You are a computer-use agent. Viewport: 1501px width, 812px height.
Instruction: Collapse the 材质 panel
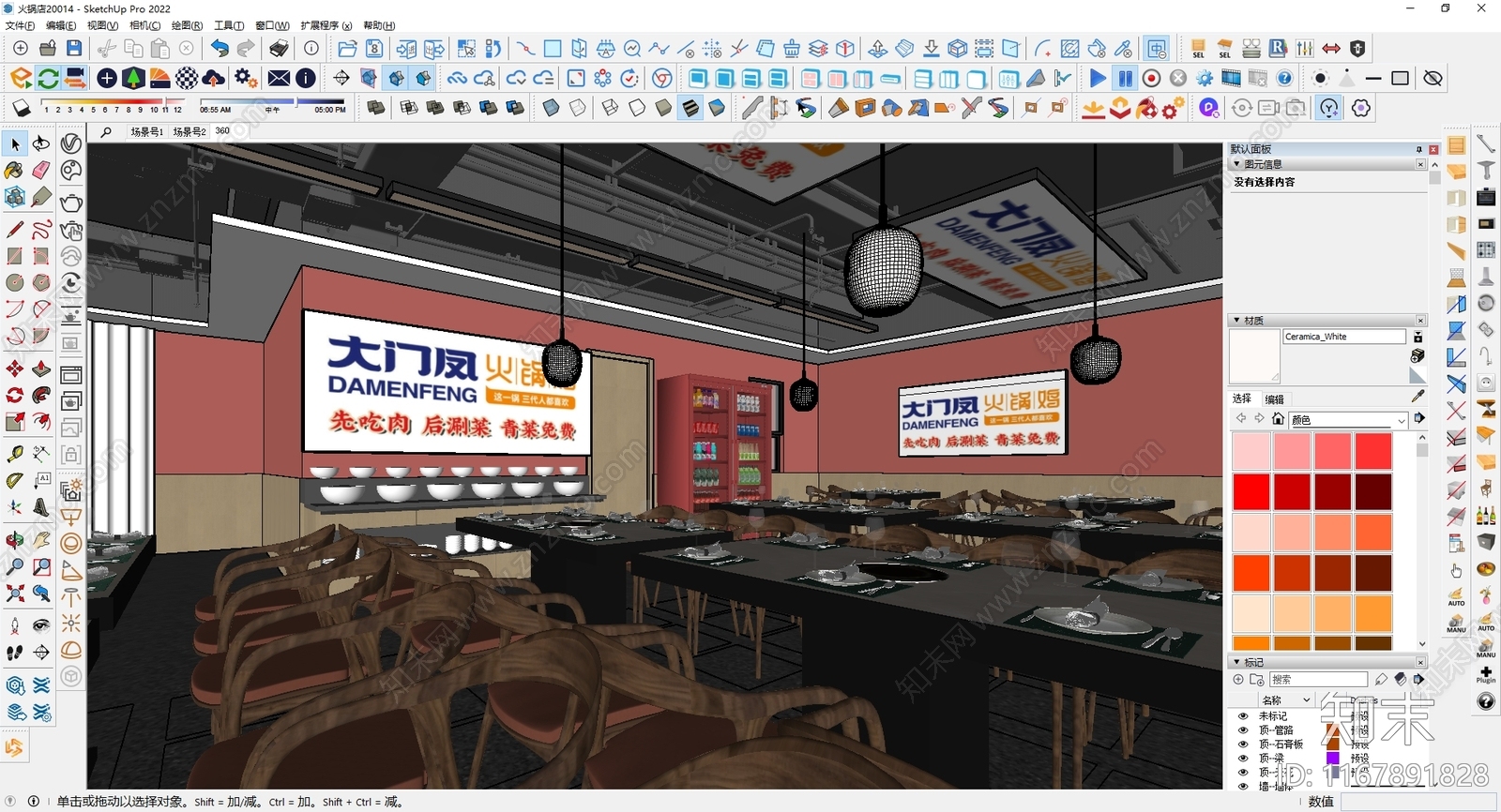(1236, 321)
